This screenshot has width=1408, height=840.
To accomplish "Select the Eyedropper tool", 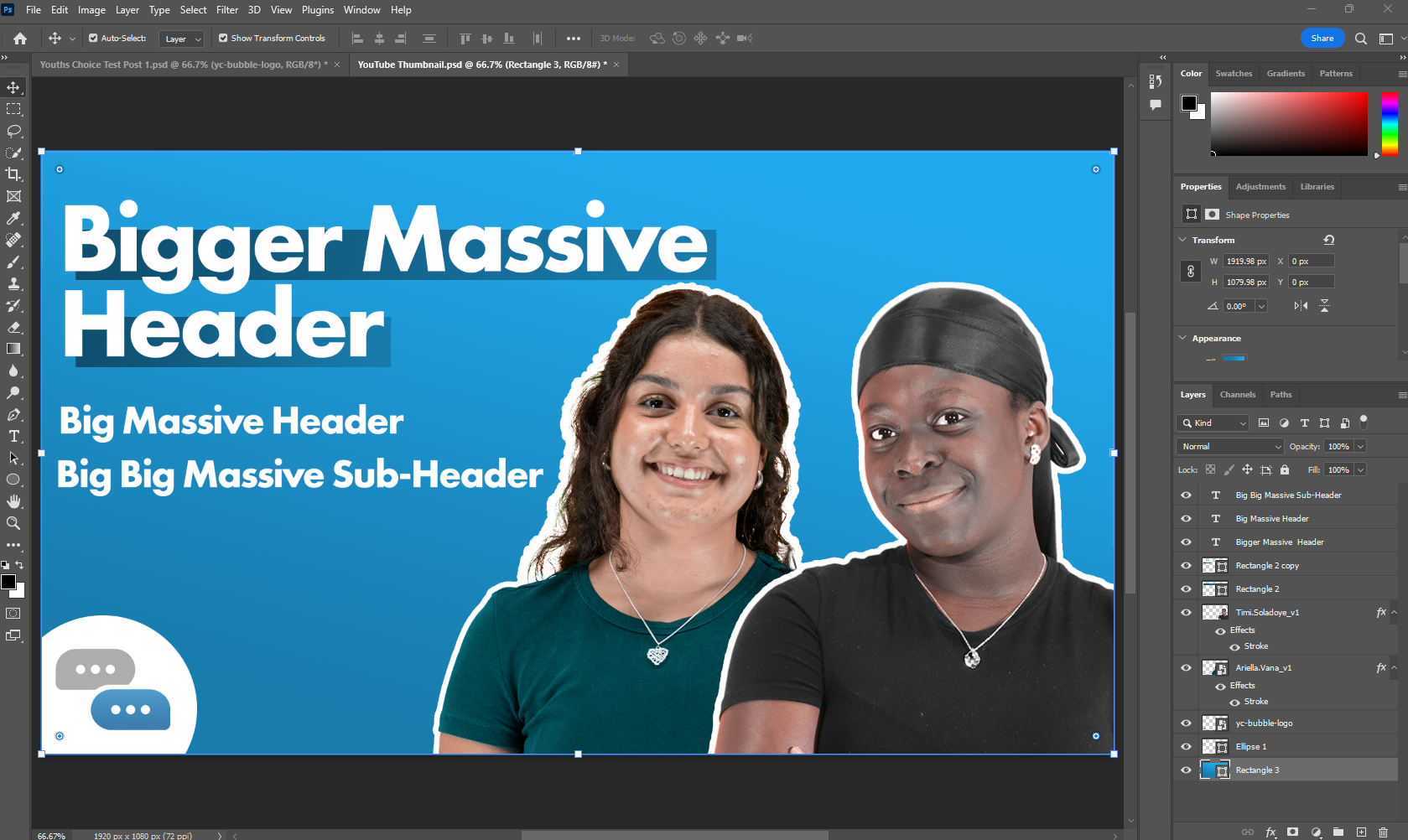I will pos(13,218).
